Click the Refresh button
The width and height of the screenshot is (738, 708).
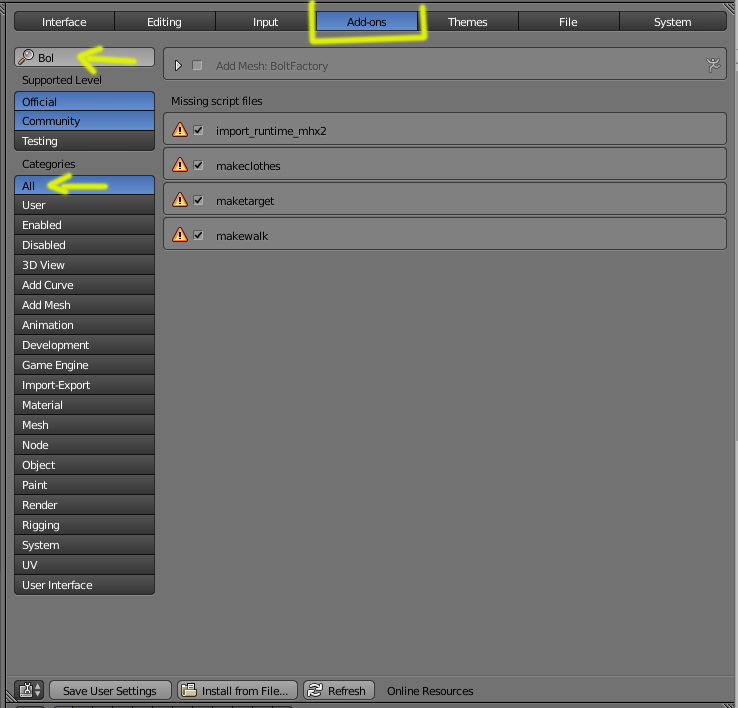click(339, 690)
